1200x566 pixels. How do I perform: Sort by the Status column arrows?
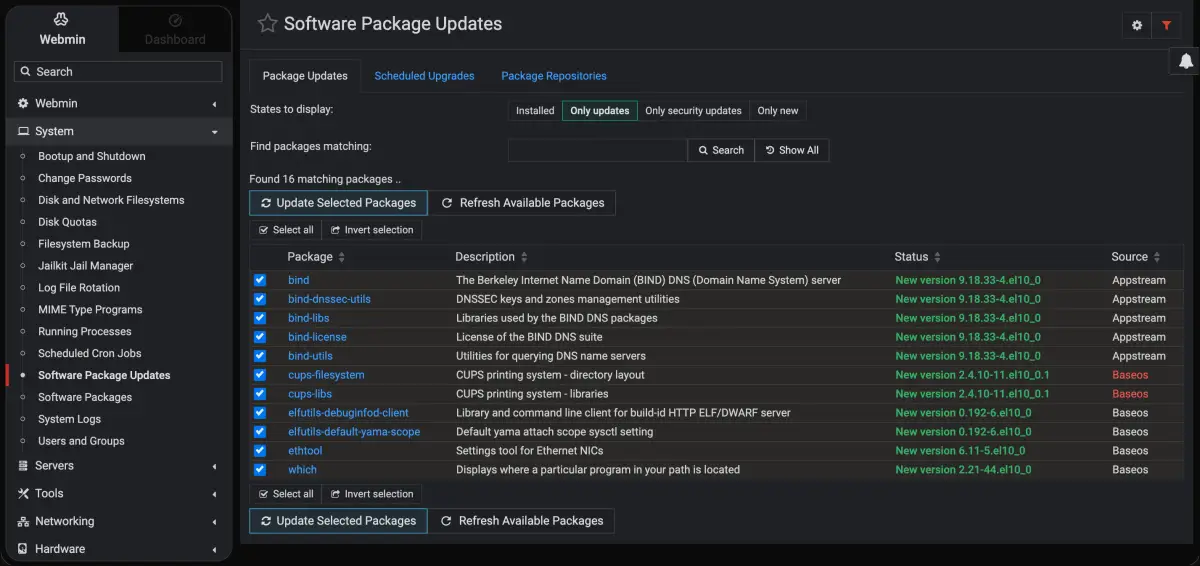point(937,257)
